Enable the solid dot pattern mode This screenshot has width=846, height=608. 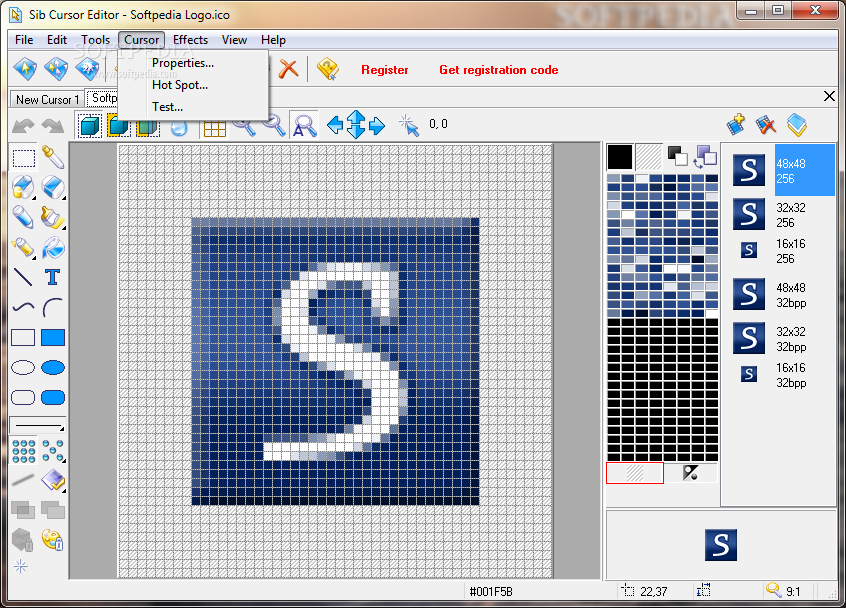pos(23,451)
